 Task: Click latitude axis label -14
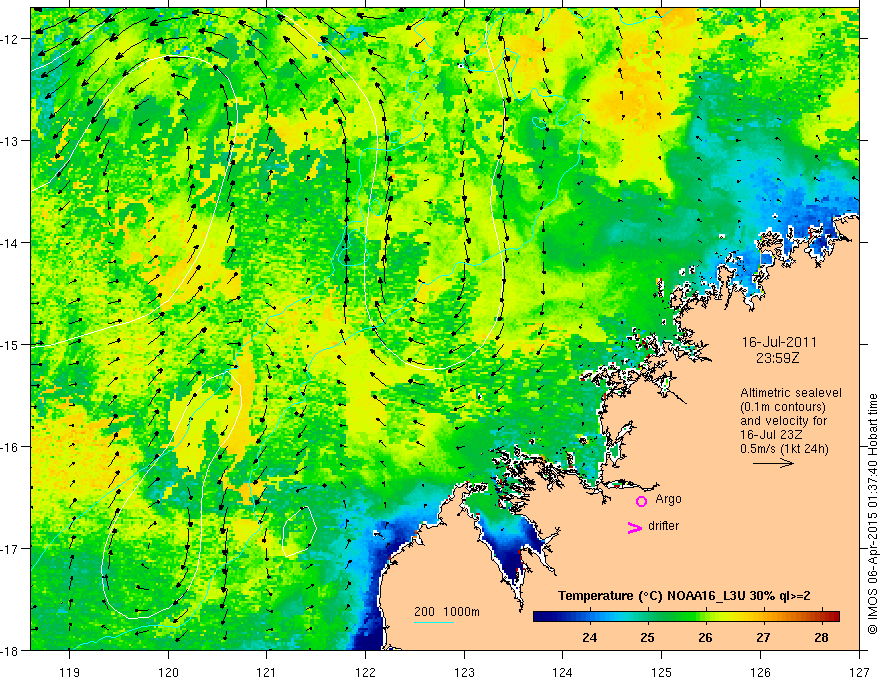tap(11, 243)
